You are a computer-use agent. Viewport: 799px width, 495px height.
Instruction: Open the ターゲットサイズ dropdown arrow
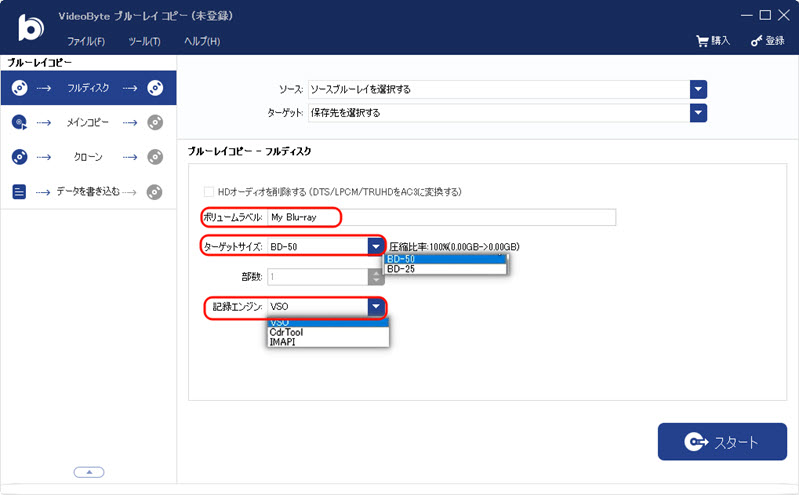click(x=376, y=247)
